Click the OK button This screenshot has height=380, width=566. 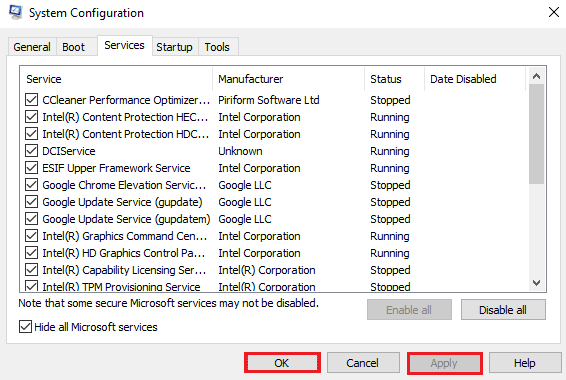282,363
